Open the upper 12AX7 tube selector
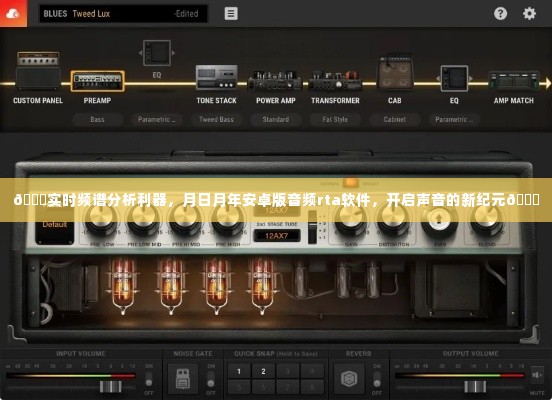The width and height of the screenshot is (552, 400). [x=277, y=211]
